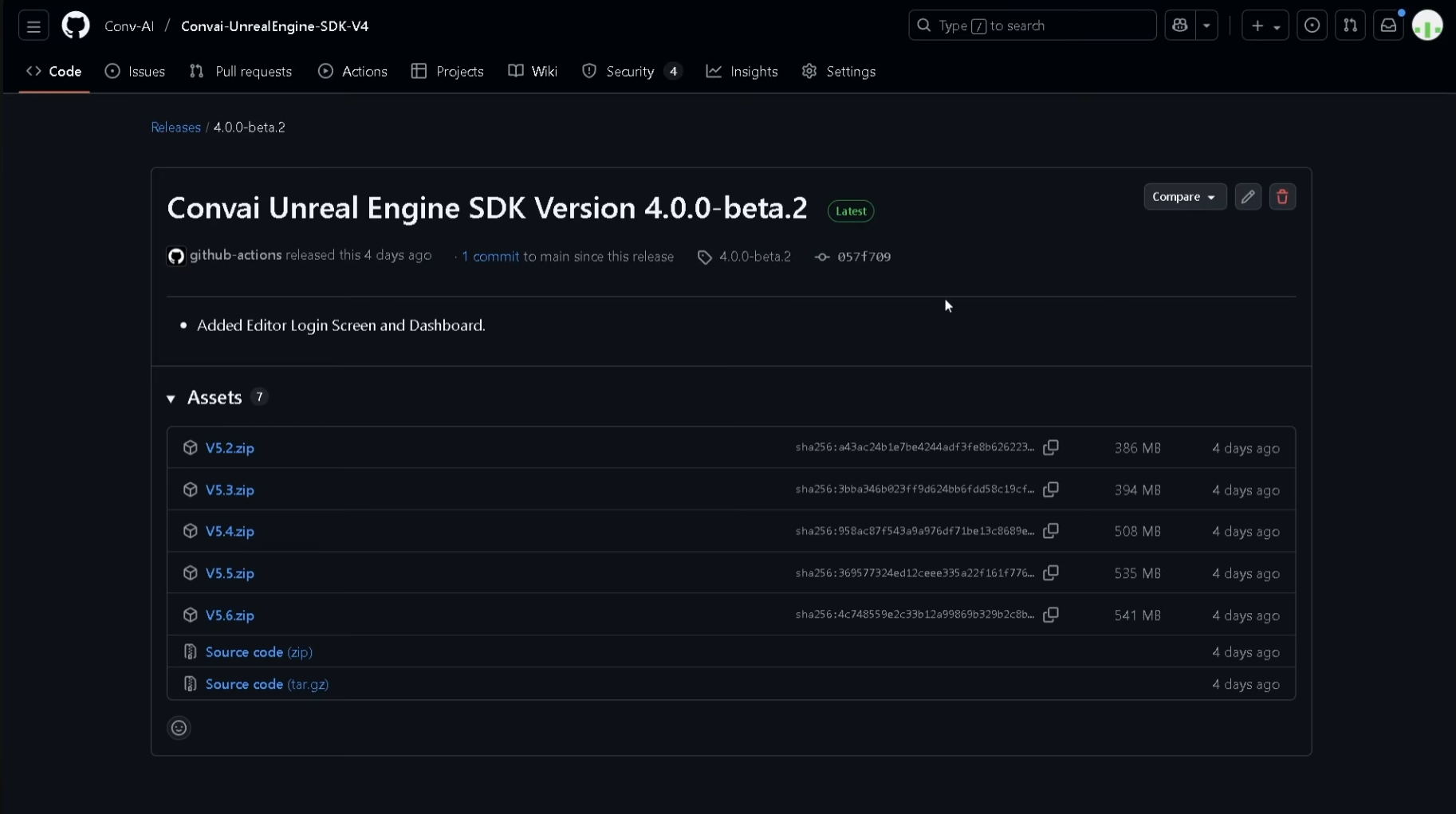Switch to the Wiki tab
Viewport: 1456px width, 814px height.
tap(533, 72)
